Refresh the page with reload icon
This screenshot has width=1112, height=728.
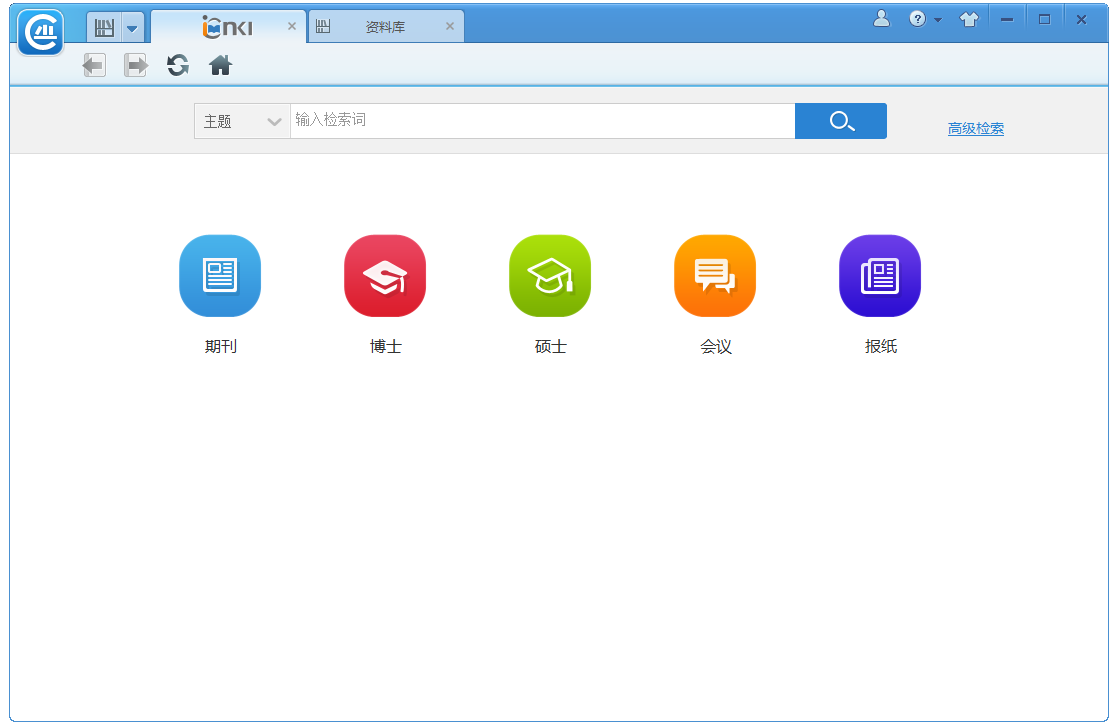point(177,66)
